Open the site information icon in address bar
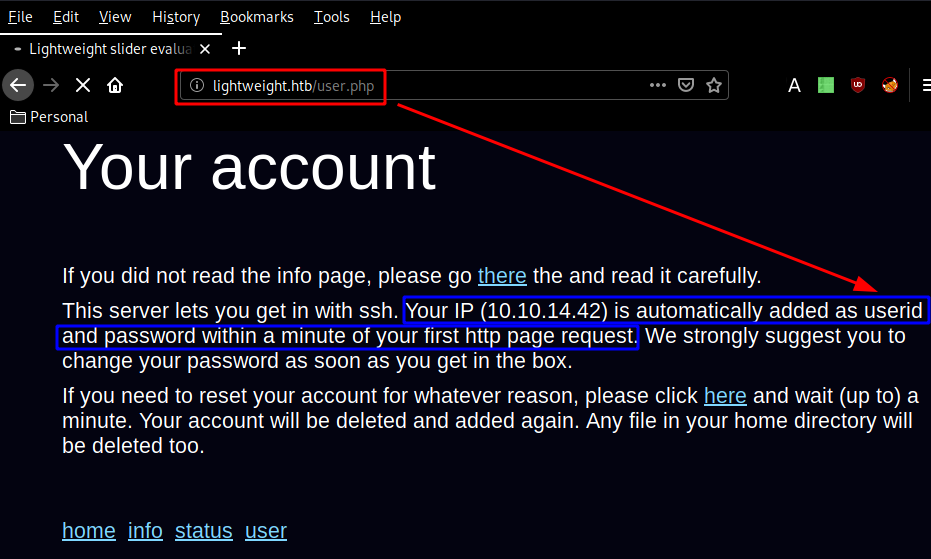 [x=197, y=86]
